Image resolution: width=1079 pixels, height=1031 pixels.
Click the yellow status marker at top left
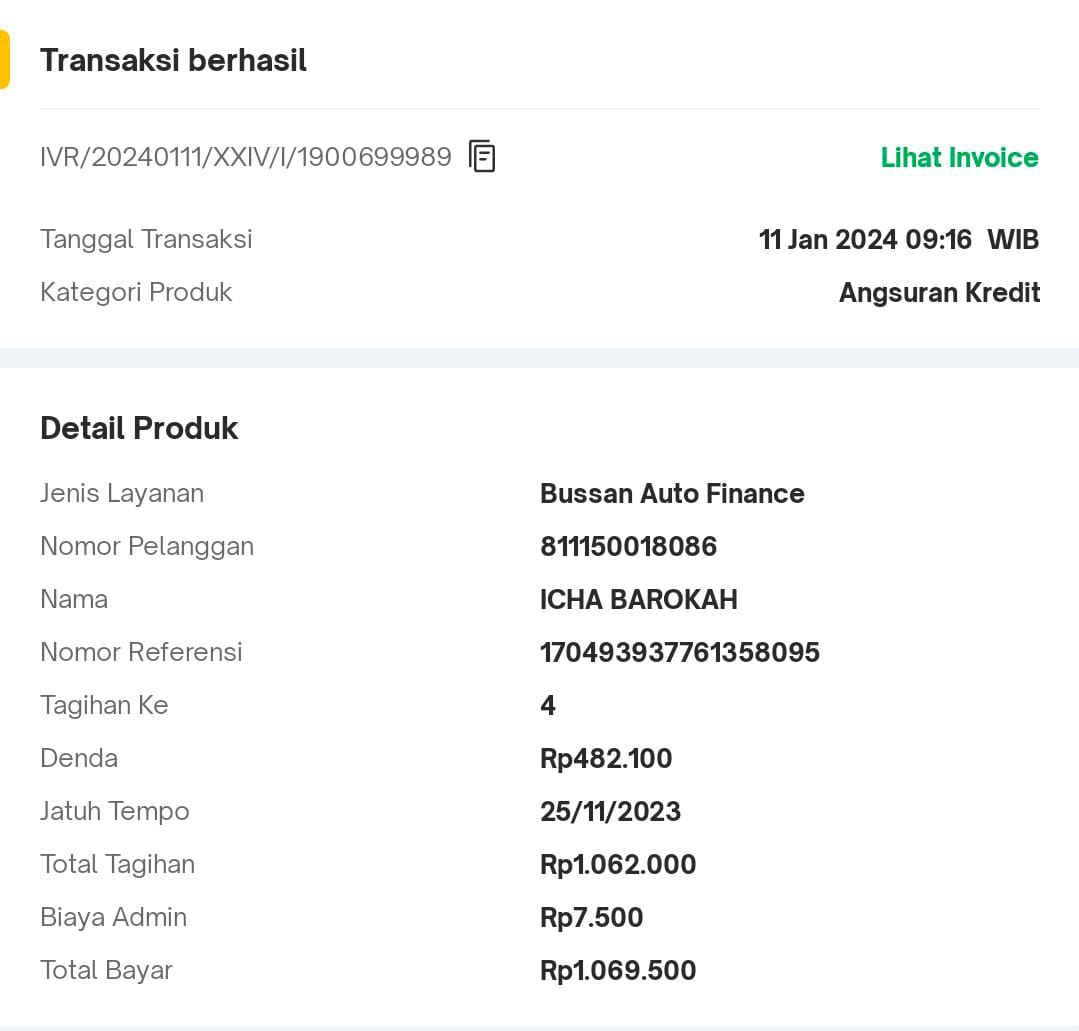coord(4,60)
